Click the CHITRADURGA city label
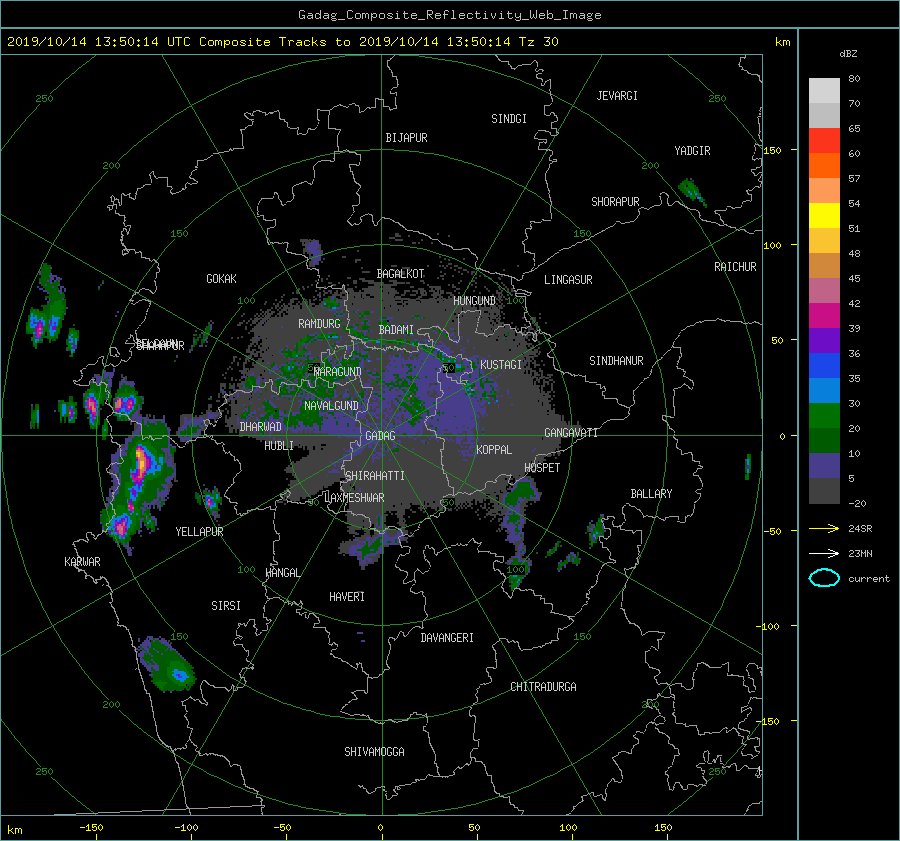 [x=543, y=687]
